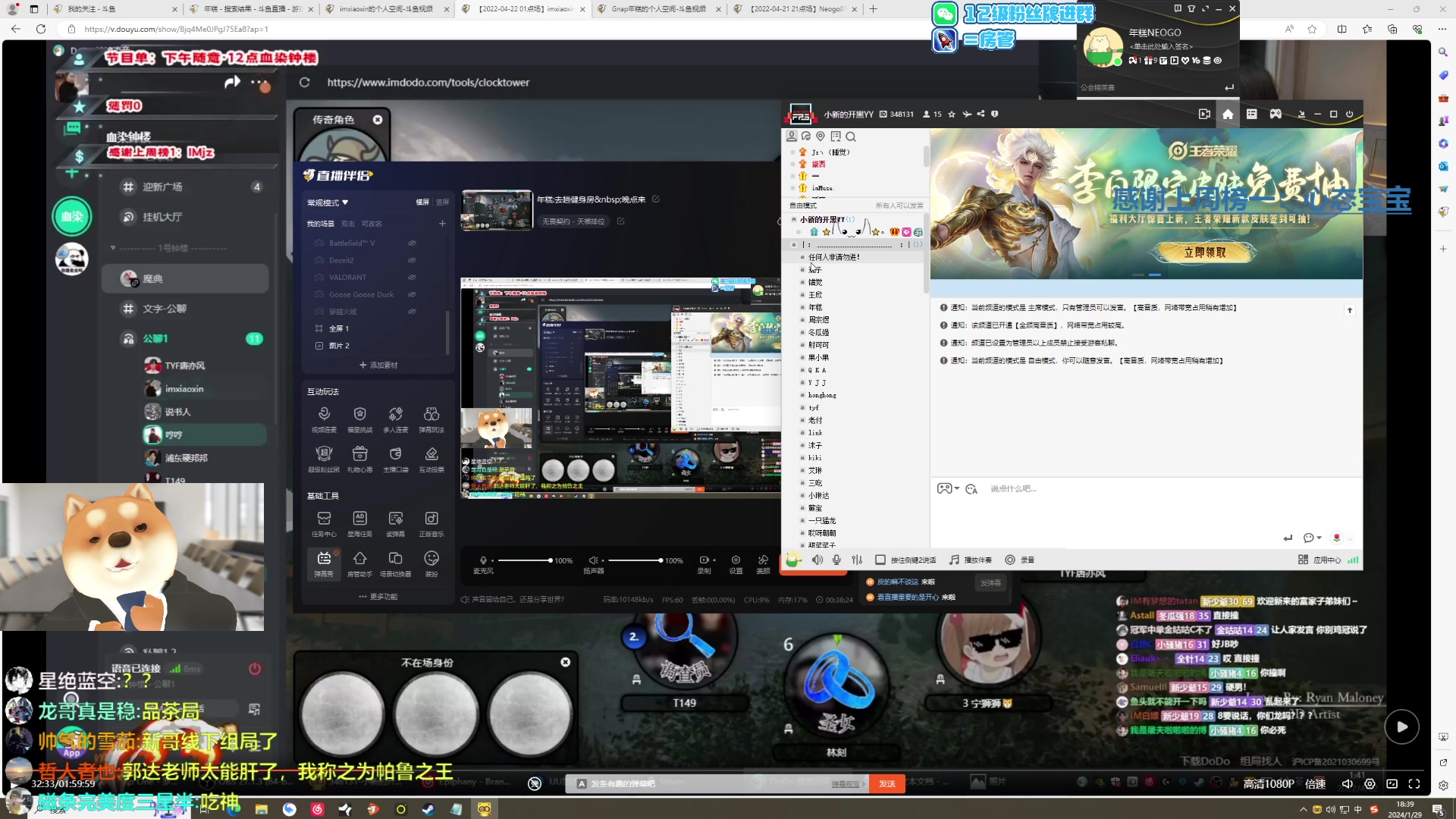Switch to tab Gnap年糕的个人空间

click(658, 9)
